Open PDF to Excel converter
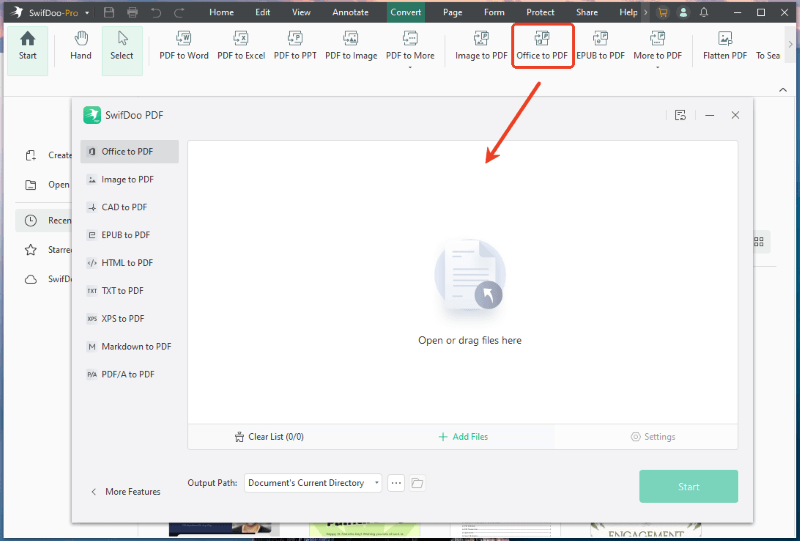The height and width of the screenshot is (541, 800). (241, 46)
